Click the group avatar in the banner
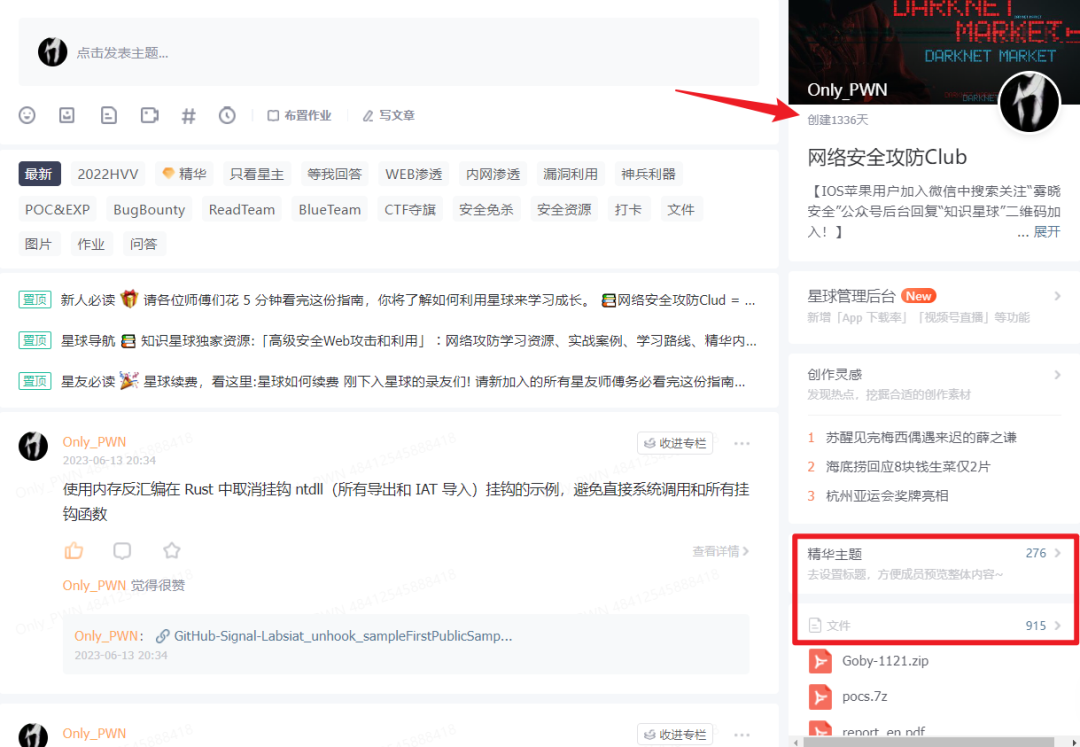This screenshot has height=747, width=1080. 1030,102
